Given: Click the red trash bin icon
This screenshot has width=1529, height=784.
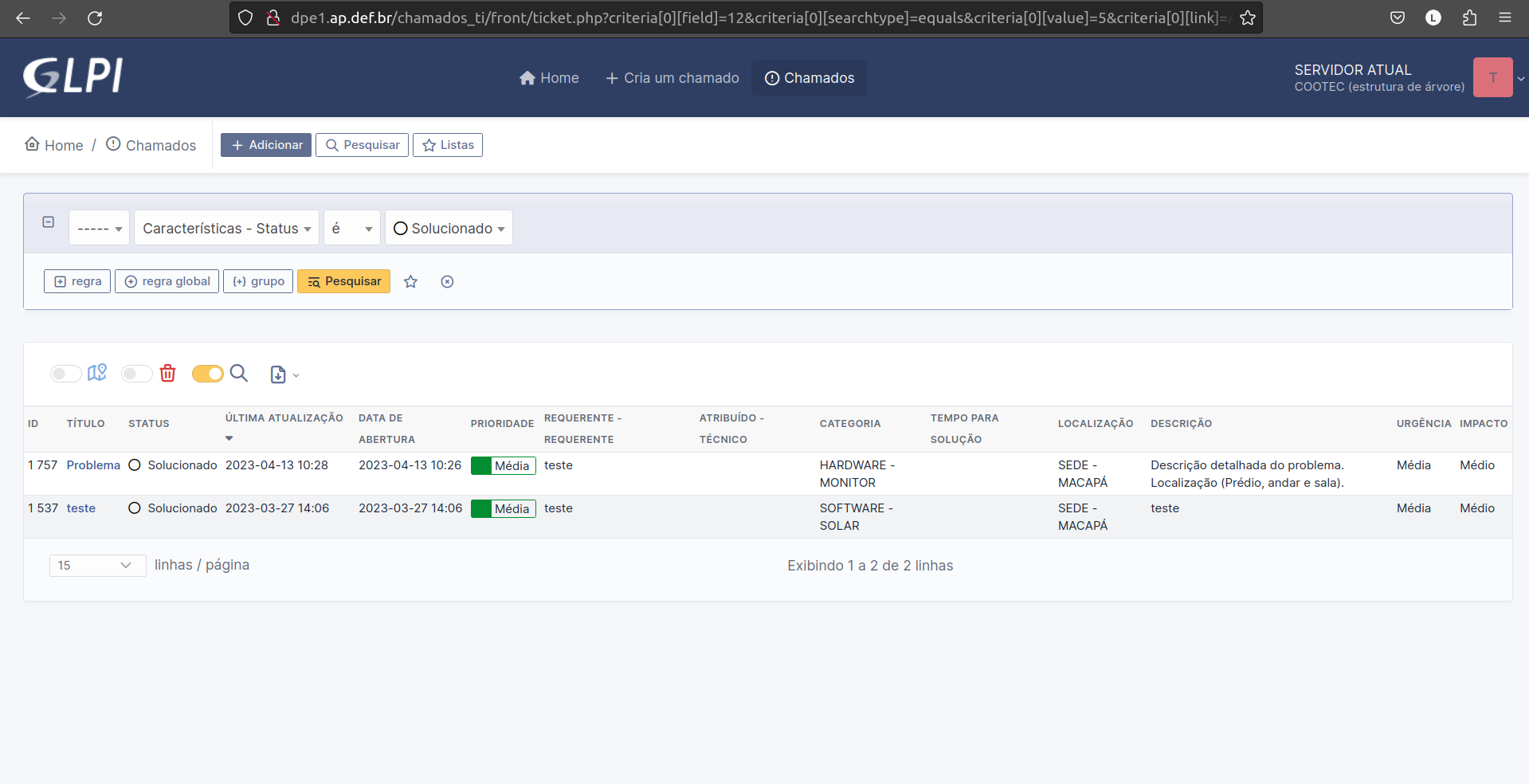Looking at the screenshot, I should (x=167, y=373).
